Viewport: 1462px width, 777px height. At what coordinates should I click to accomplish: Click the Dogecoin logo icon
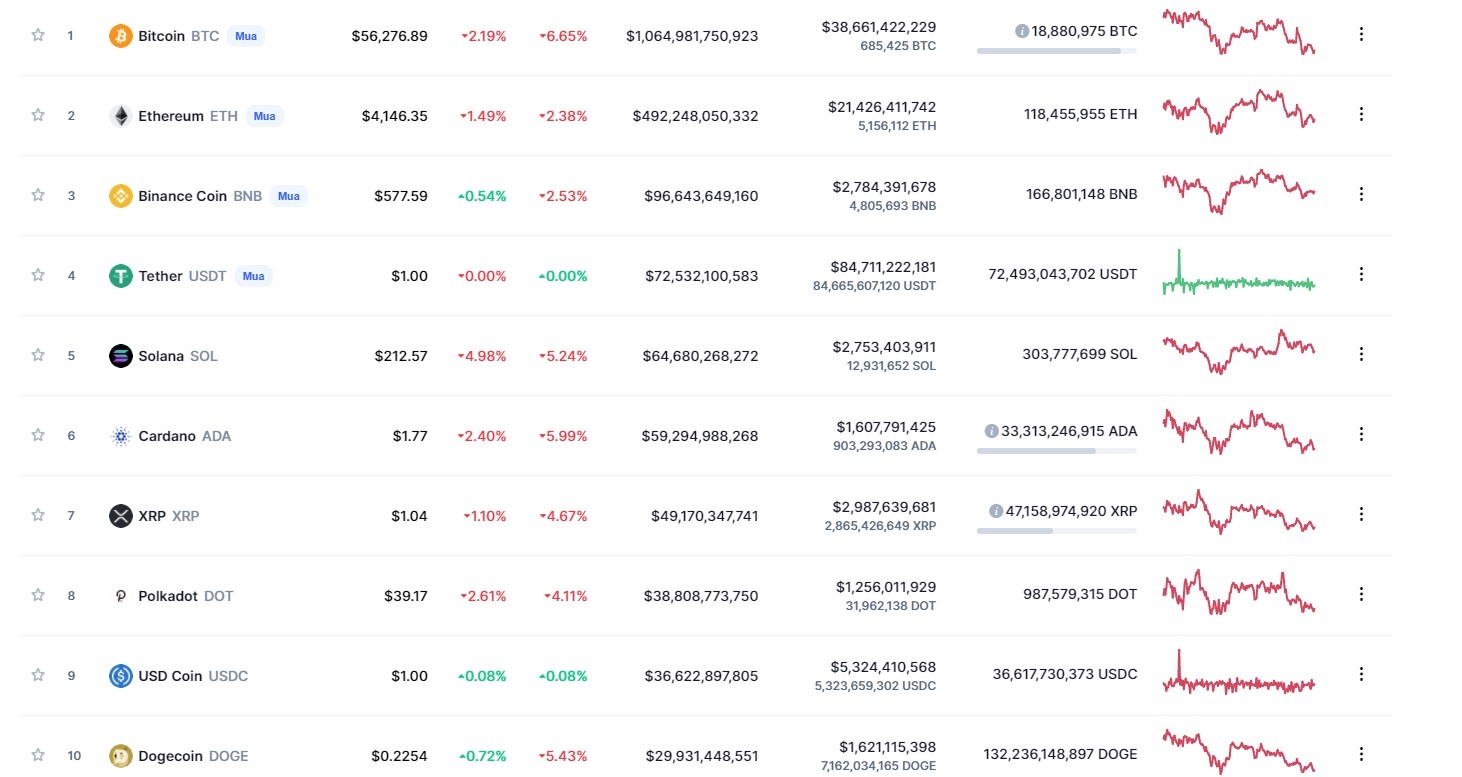pos(120,756)
